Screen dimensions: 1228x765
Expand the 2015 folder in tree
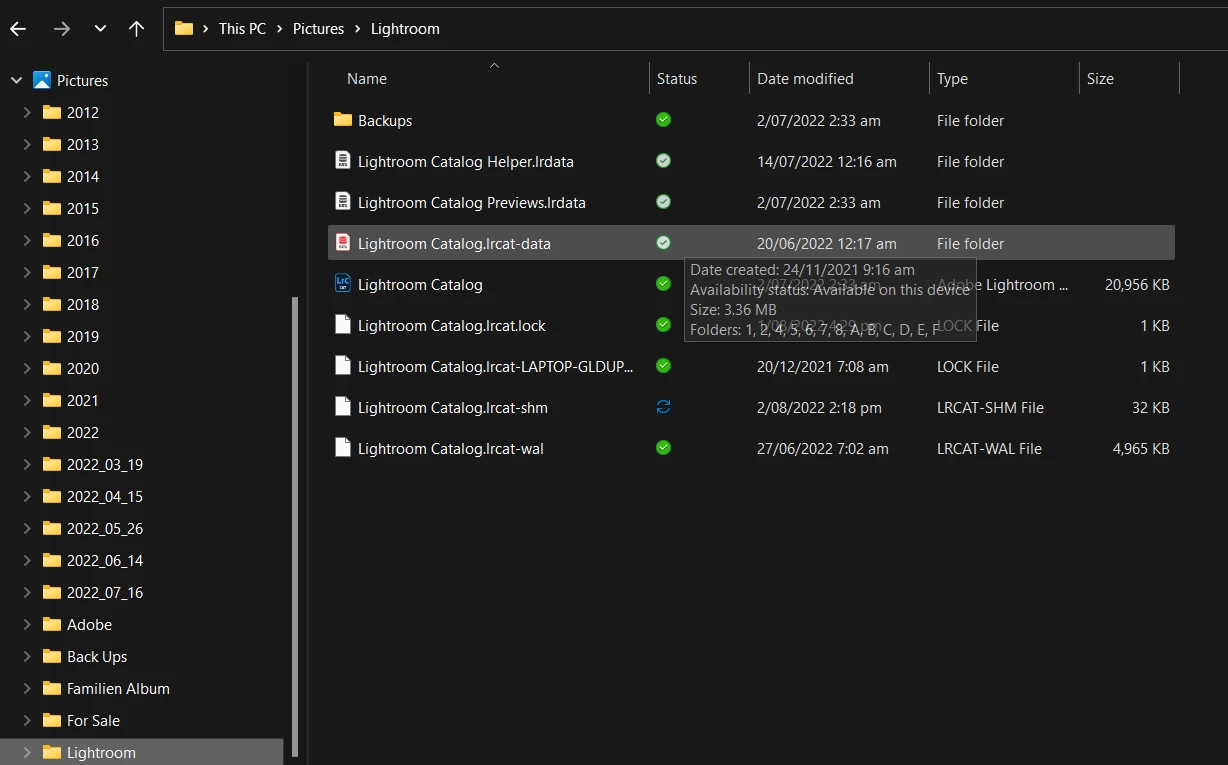[x=27, y=208]
